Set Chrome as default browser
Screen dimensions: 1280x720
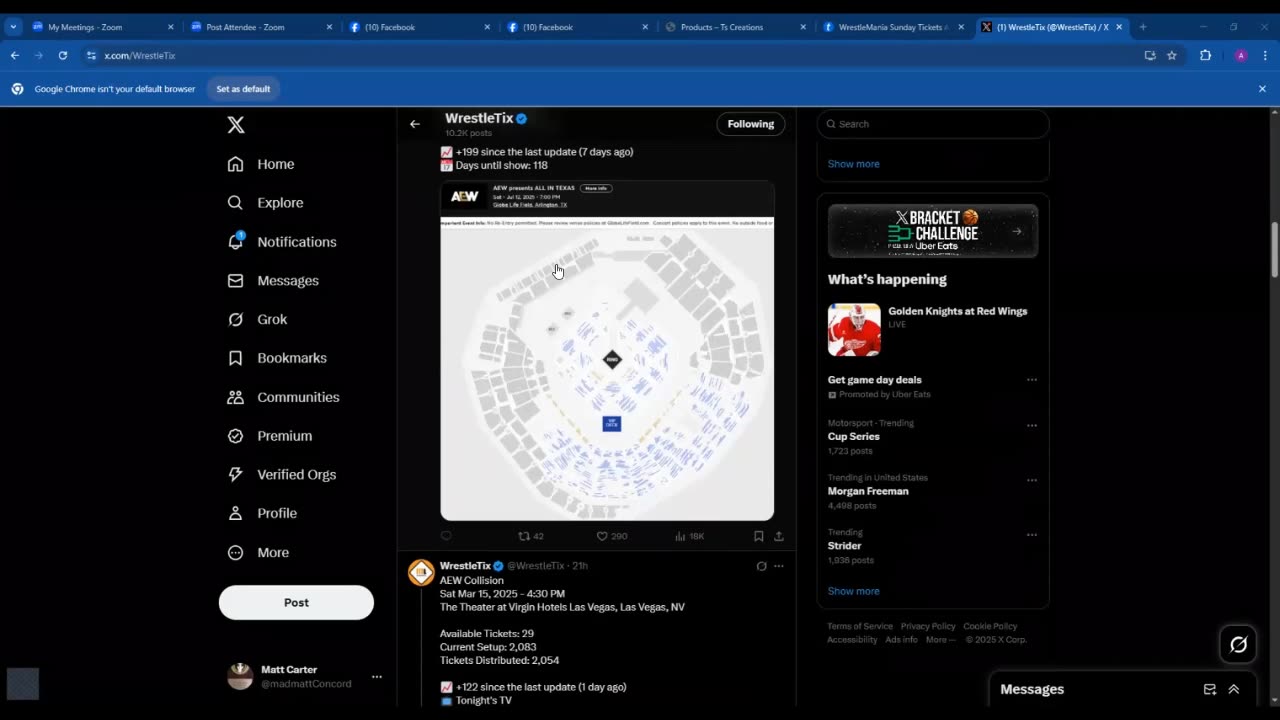point(243,89)
